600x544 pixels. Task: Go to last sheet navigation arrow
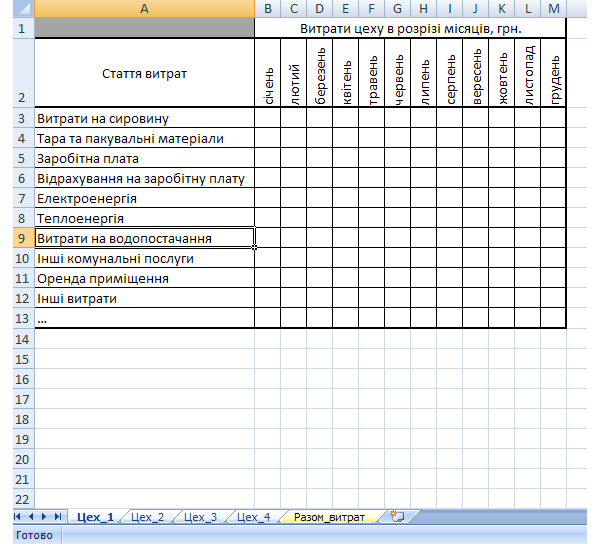(57, 517)
